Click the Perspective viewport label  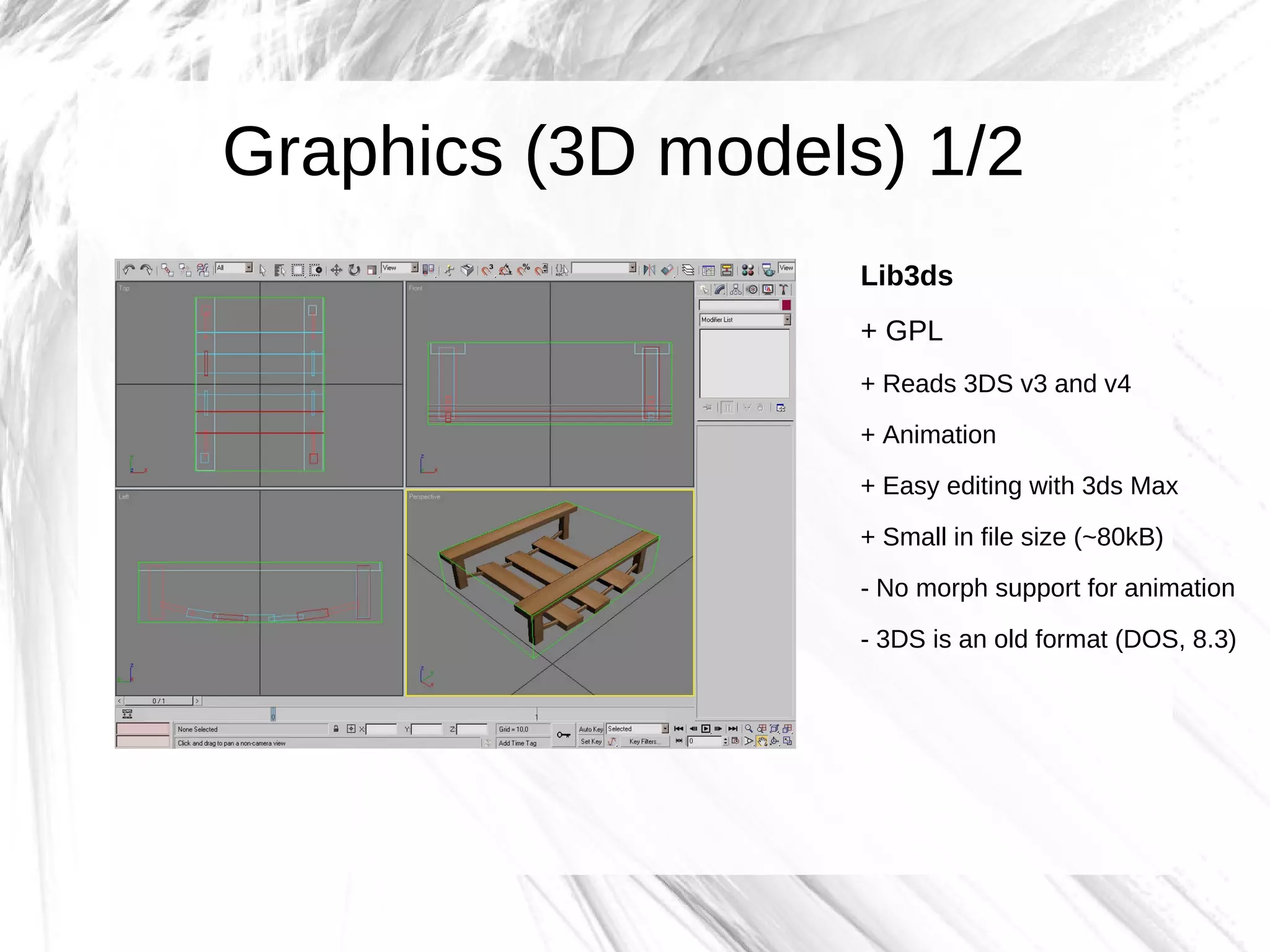tap(424, 497)
